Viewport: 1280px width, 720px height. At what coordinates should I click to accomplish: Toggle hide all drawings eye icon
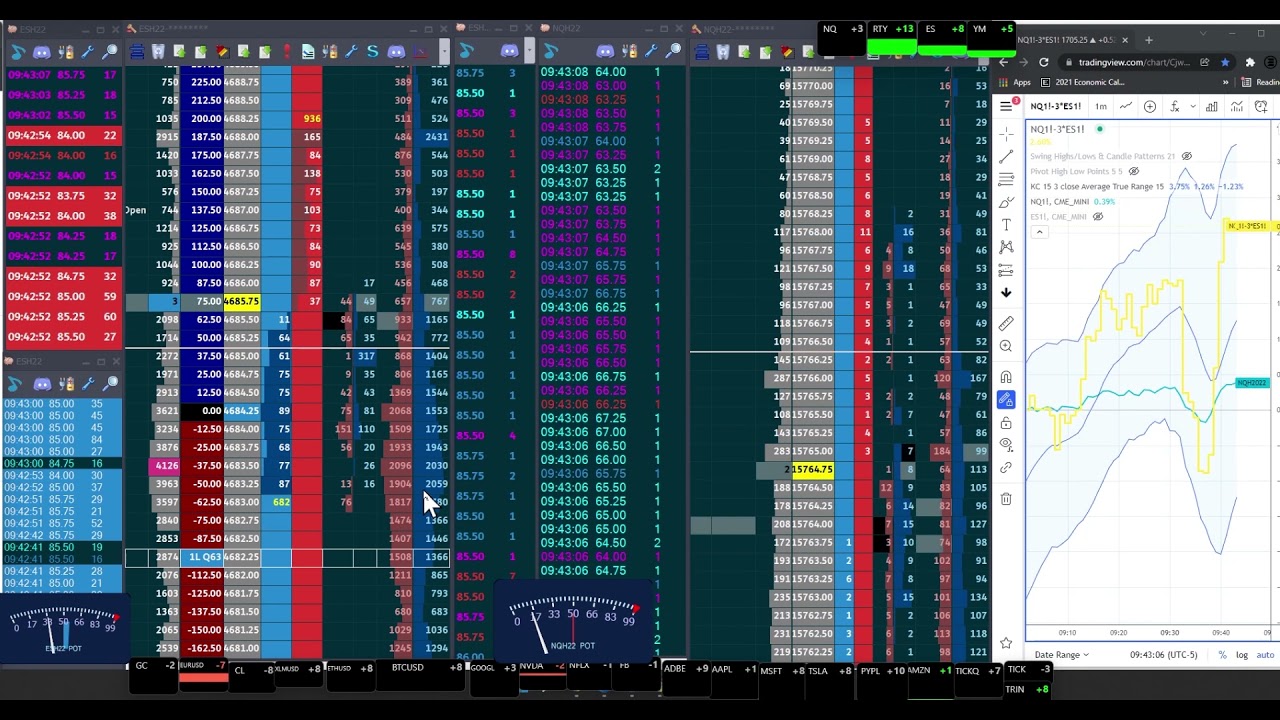[x=1006, y=445]
